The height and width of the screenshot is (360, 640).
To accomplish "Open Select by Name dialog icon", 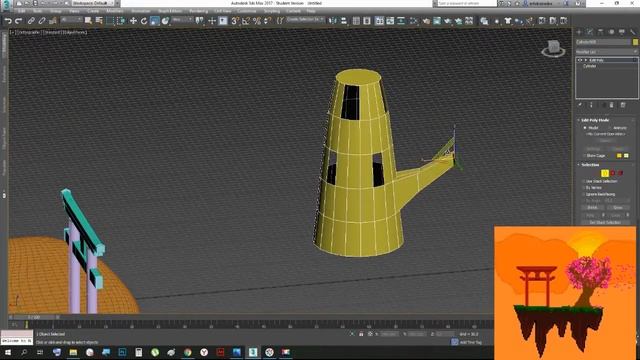I will [99, 20].
